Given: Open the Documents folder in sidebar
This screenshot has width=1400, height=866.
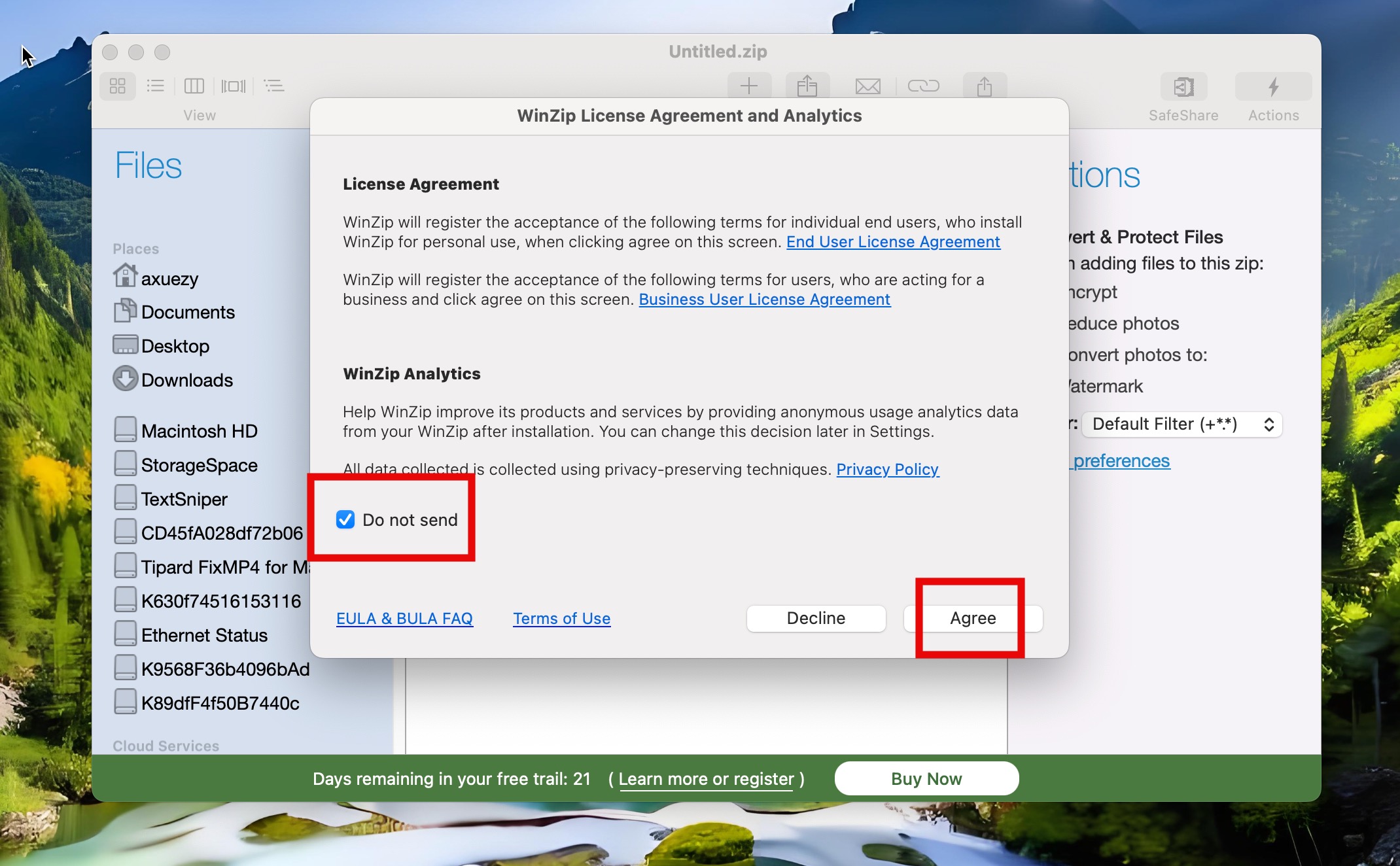Looking at the screenshot, I should tap(188, 312).
